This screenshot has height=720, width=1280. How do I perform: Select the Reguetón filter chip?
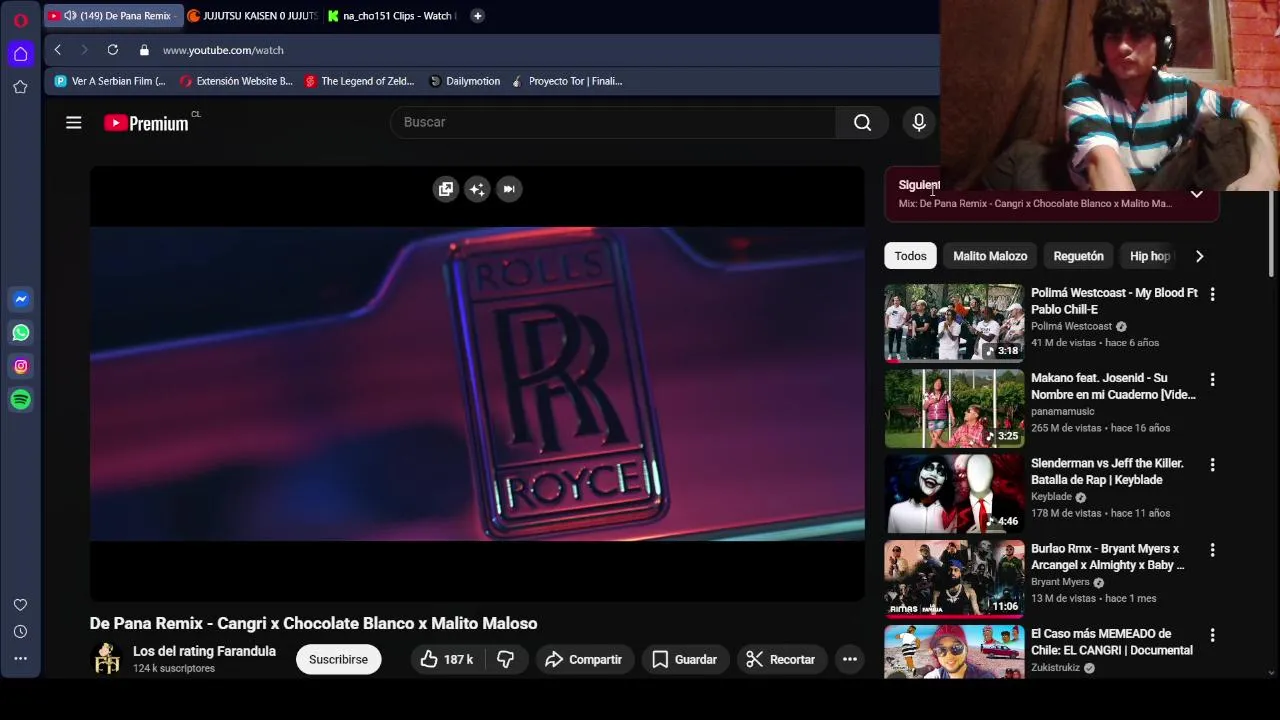pyautogui.click(x=1078, y=256)
